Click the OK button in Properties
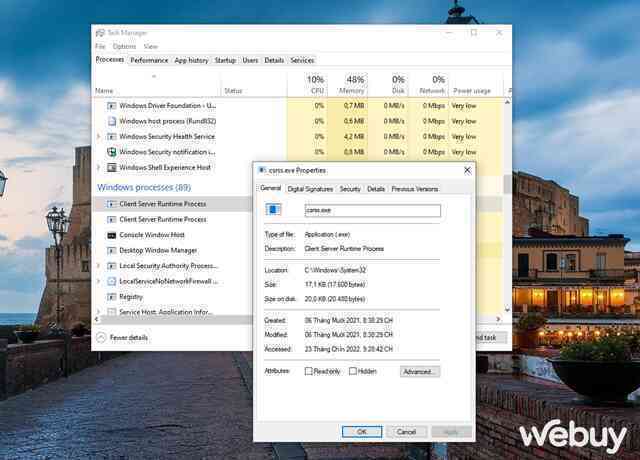 (362, 432)
